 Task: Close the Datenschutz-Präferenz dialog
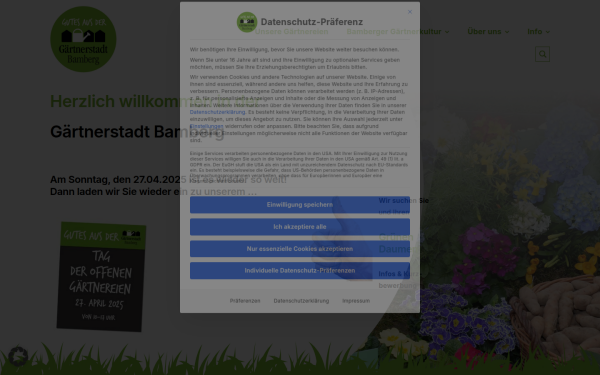pyautogui.click(x=410, y=12)
